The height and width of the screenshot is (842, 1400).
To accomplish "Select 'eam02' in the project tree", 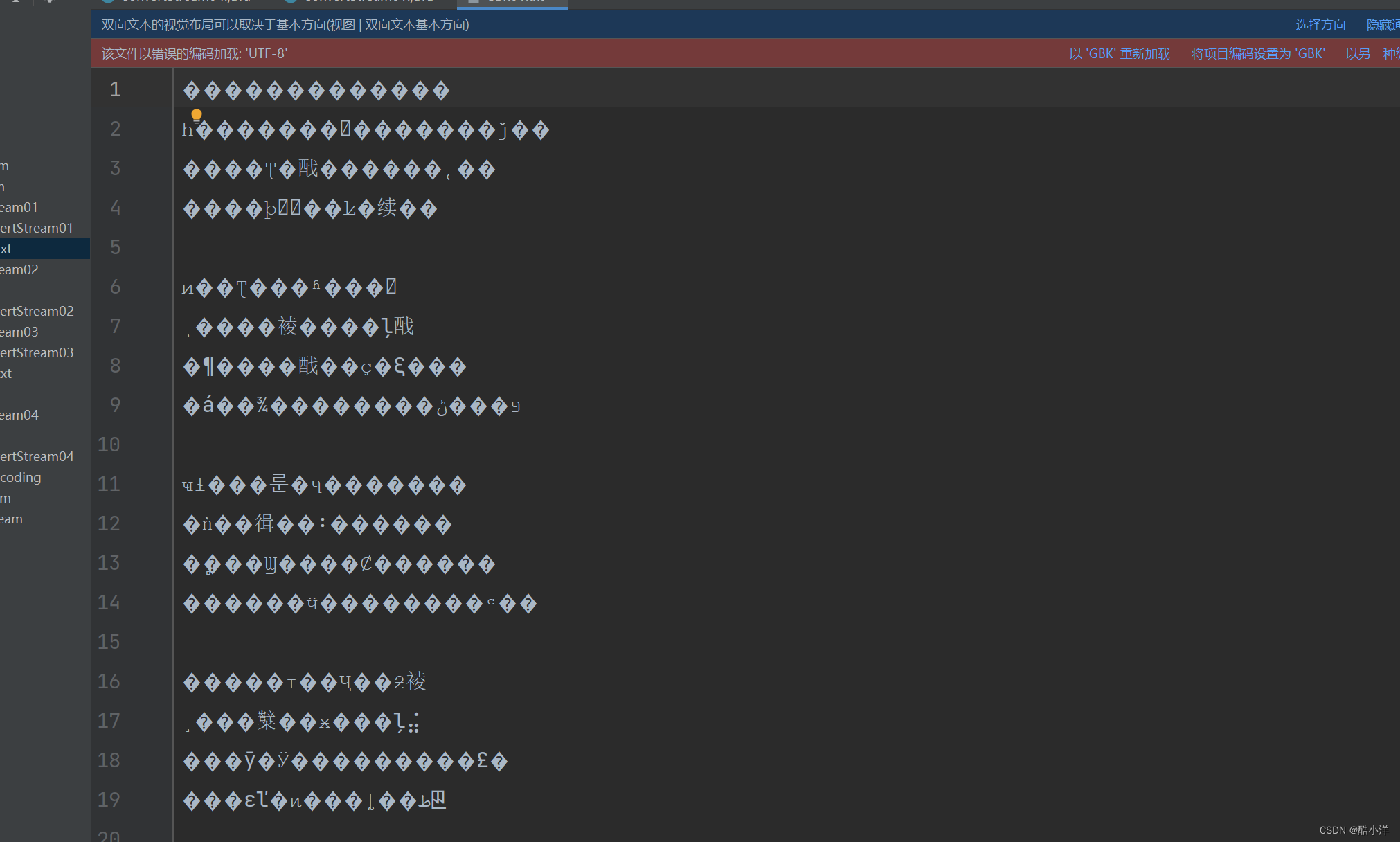I will click(19, 269).
